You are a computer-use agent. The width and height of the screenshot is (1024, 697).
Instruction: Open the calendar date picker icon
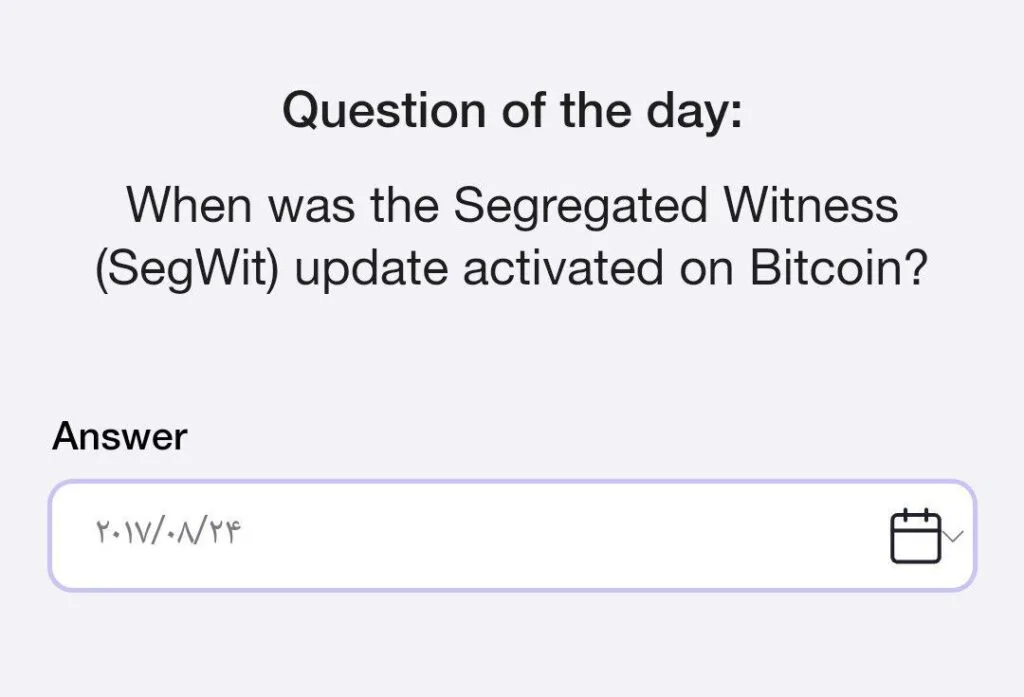pyautogui.click(x=914, y=536)
